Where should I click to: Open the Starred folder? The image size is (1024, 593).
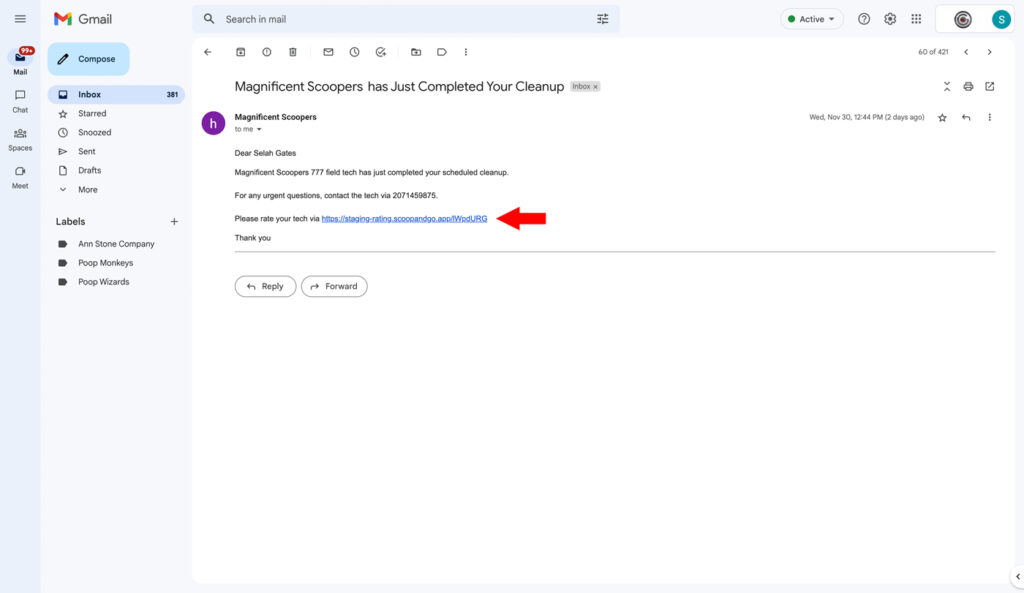tap(92, 113)
